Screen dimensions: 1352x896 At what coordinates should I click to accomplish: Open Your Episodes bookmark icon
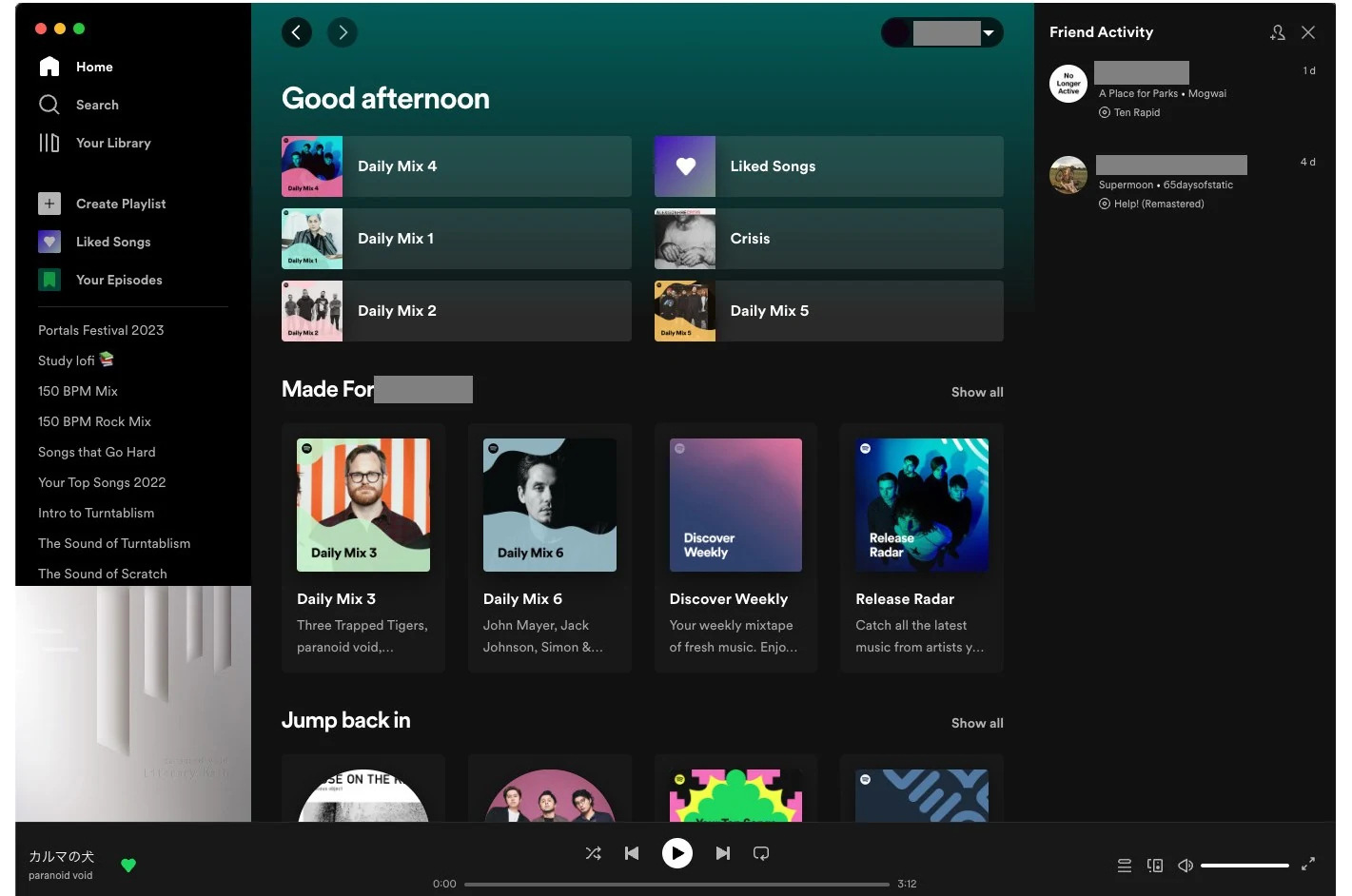(x=49, y=280)
